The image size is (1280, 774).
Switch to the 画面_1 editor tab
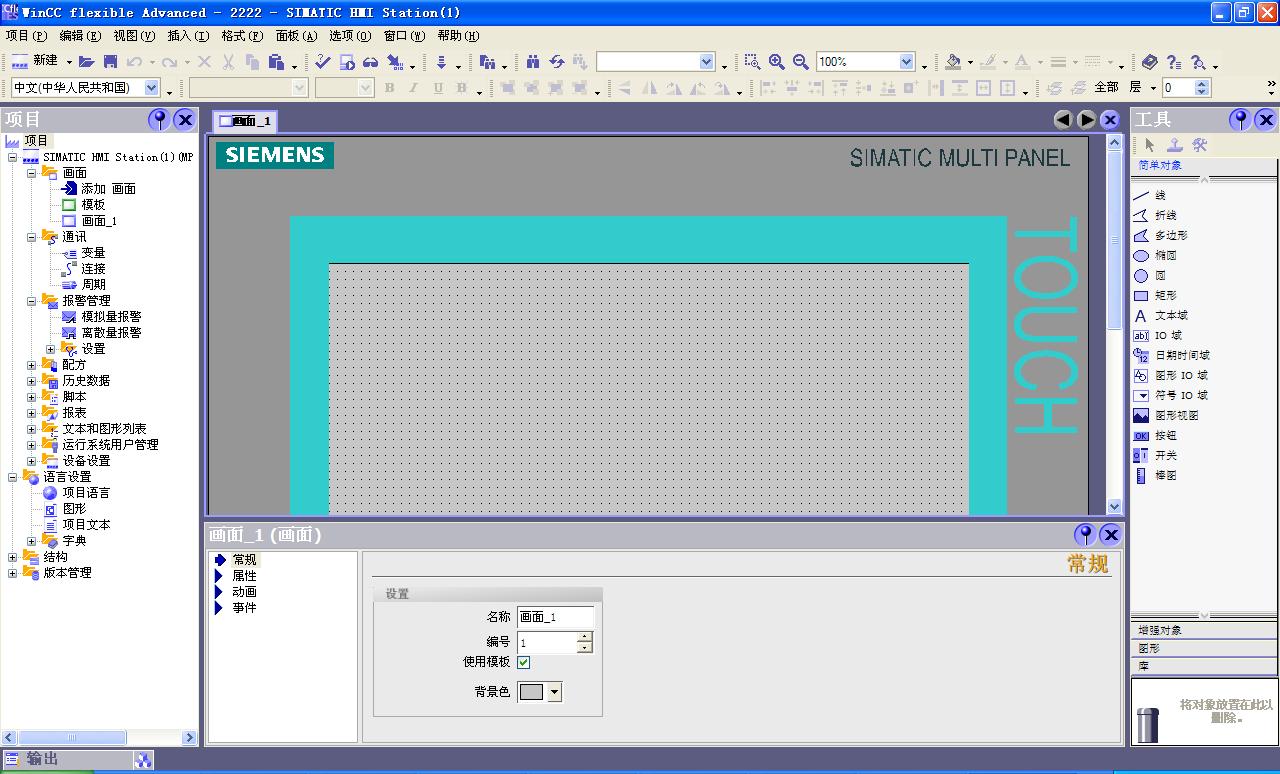pyautogui.click(x=245, y=121)
